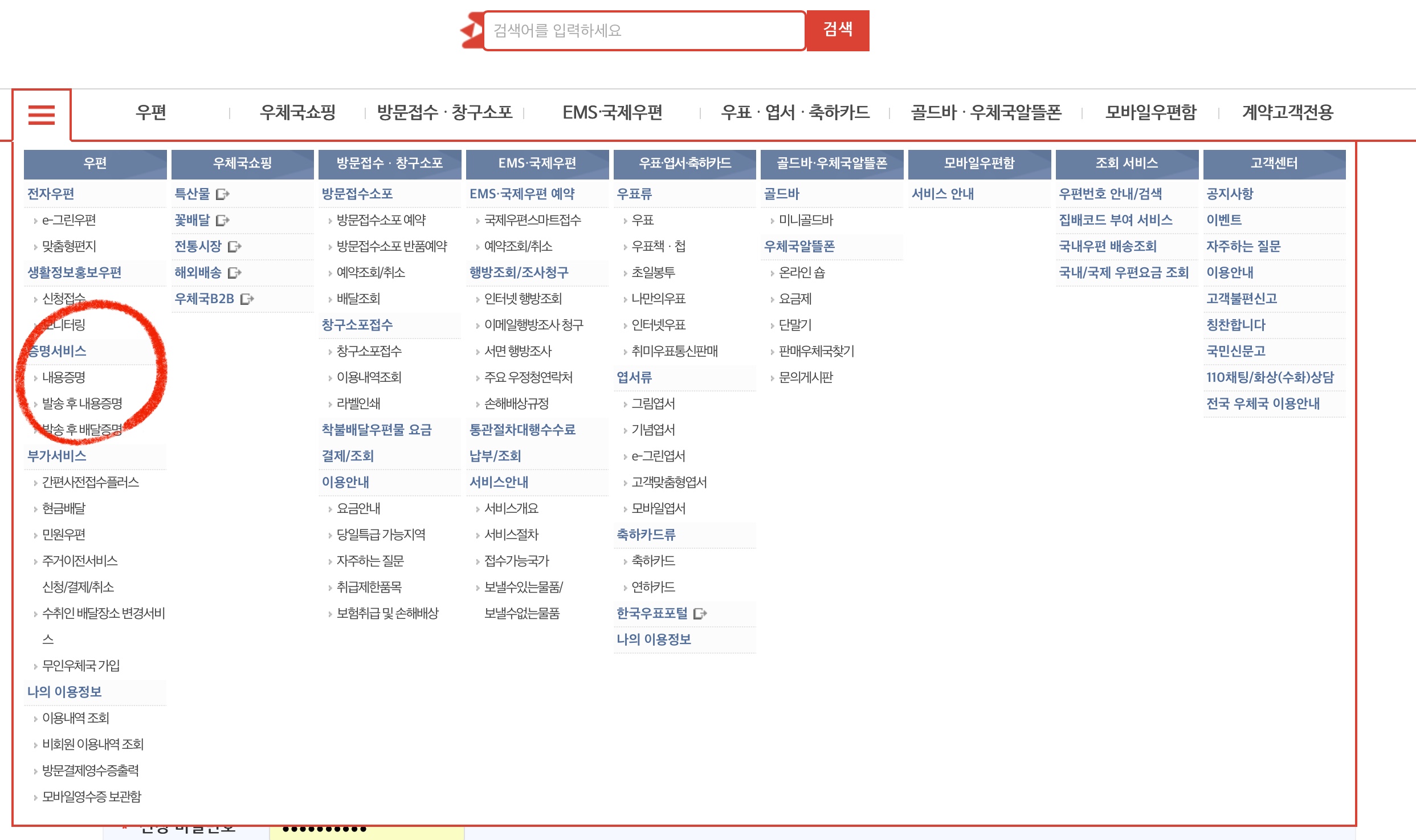Open 방문접수소포 예약 sub-item
The width and height of the screenshot is (1416, 840).
point(381,220)
